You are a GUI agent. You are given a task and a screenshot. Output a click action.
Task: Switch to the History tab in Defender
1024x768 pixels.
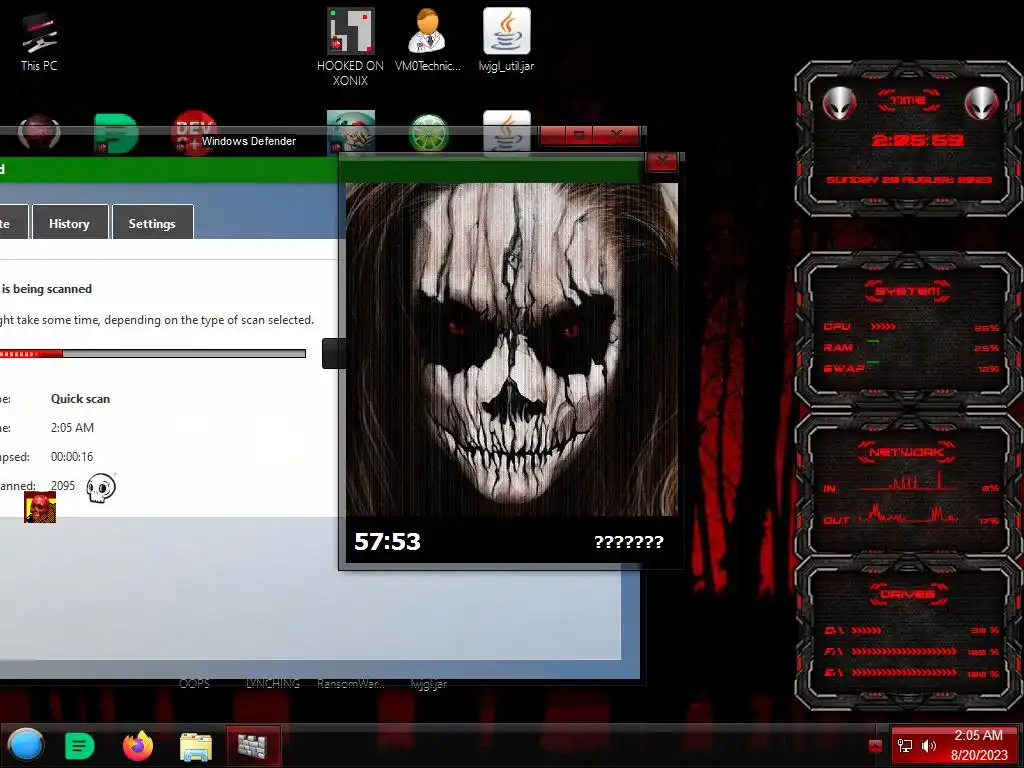click(x=69, y=223)
